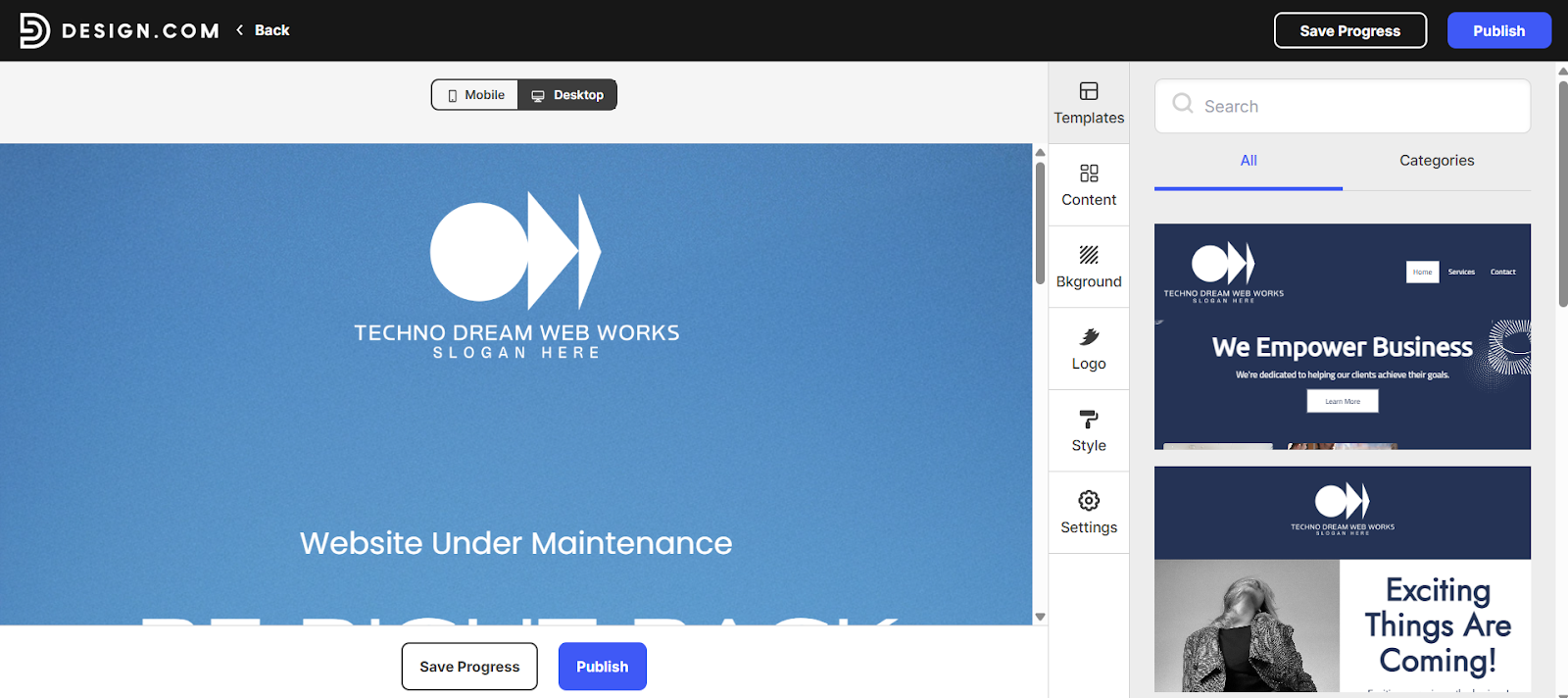Click the Publish button in top bar
This screenshot has width=1568, height=698.
coord(1498,30)
